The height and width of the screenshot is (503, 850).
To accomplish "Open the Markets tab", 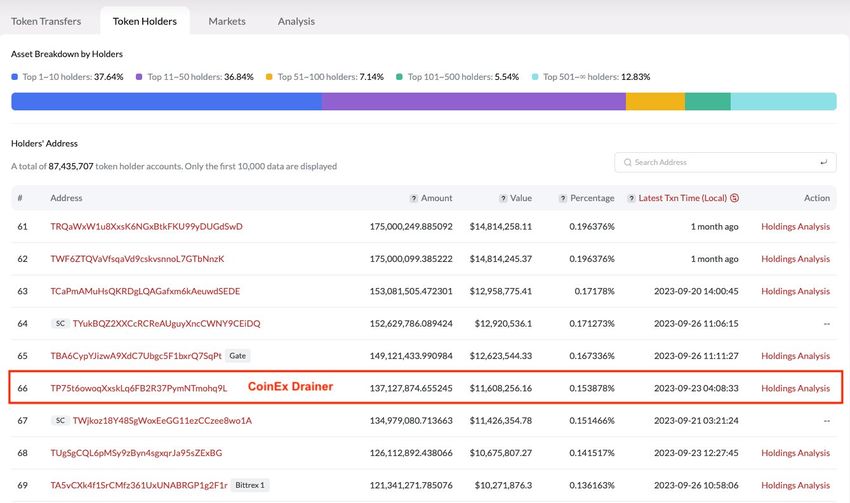I will [x=226, y=21].
